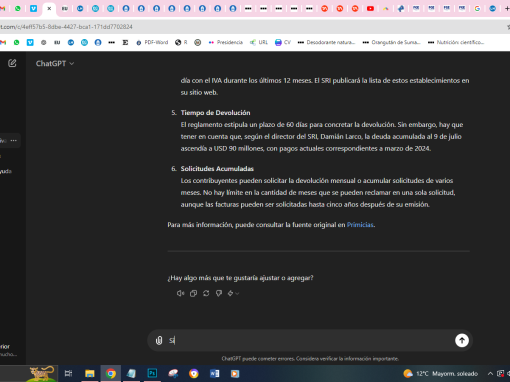
Task: Open the orange media player taskbar icon
Action: 235,373
